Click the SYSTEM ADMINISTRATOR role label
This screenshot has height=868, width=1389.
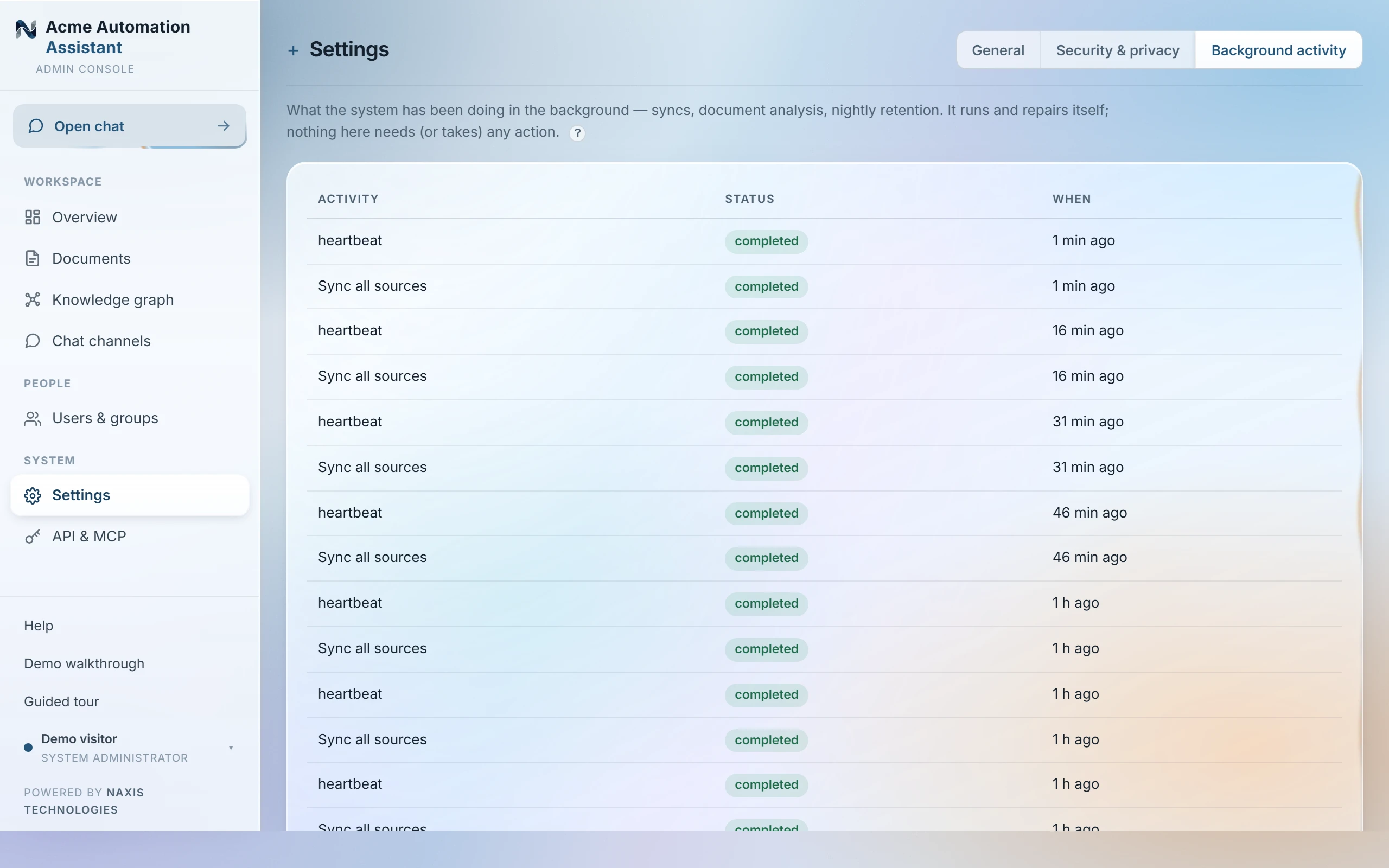pos(114,758)
